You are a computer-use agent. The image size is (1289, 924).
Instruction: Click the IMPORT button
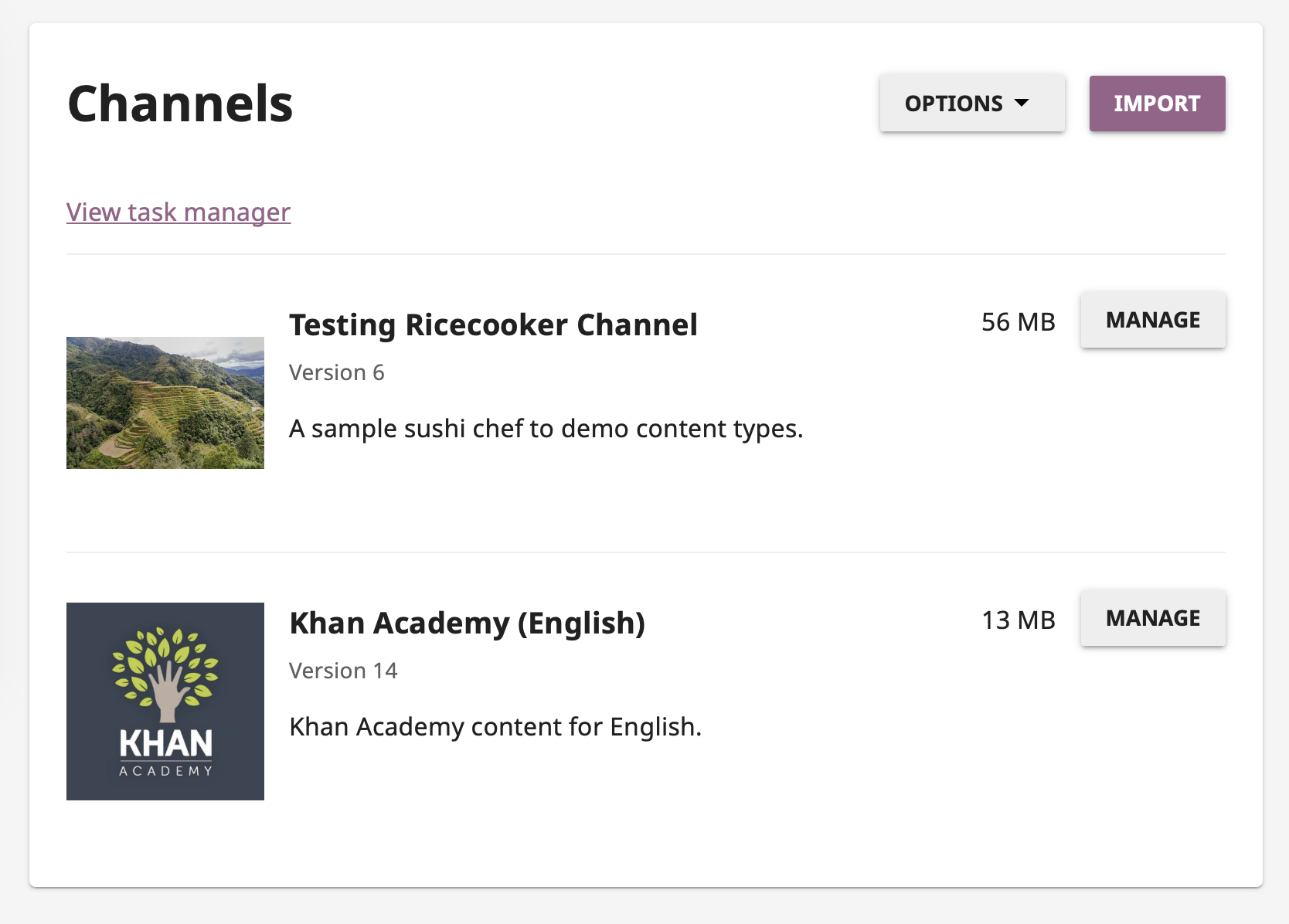pyautogui.click(x=1157, y=103)
